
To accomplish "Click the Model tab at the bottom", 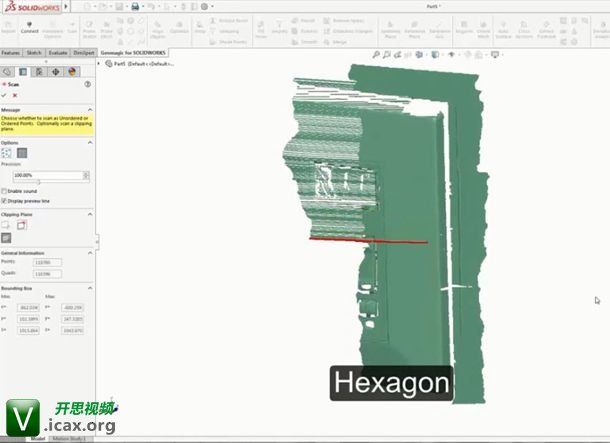I will pyautogui.click(x=38, y=439).
